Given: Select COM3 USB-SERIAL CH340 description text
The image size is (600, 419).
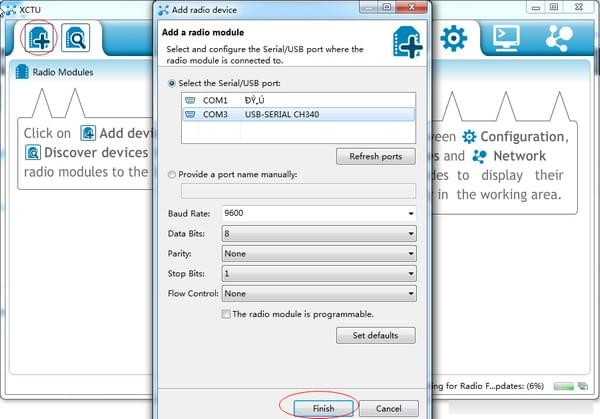Looking at the screenshot, I should pyautogui.click(x=282, y=114).
